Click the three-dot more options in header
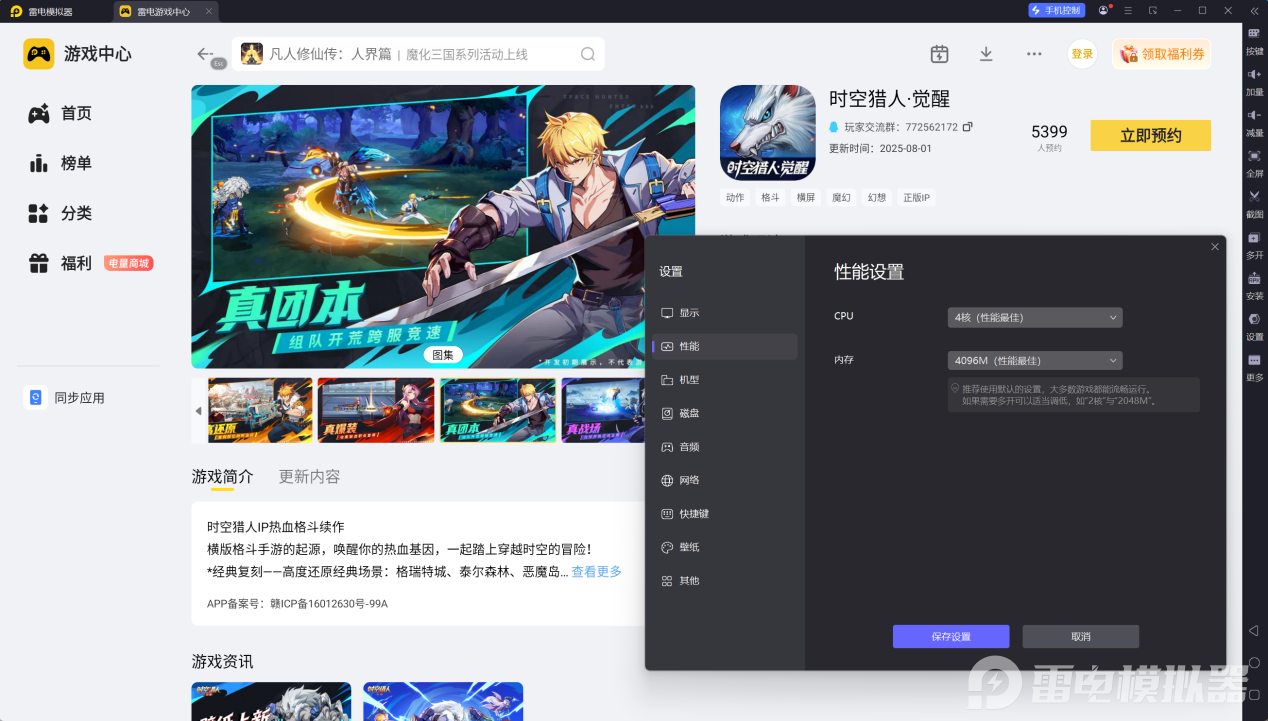 1034,54
